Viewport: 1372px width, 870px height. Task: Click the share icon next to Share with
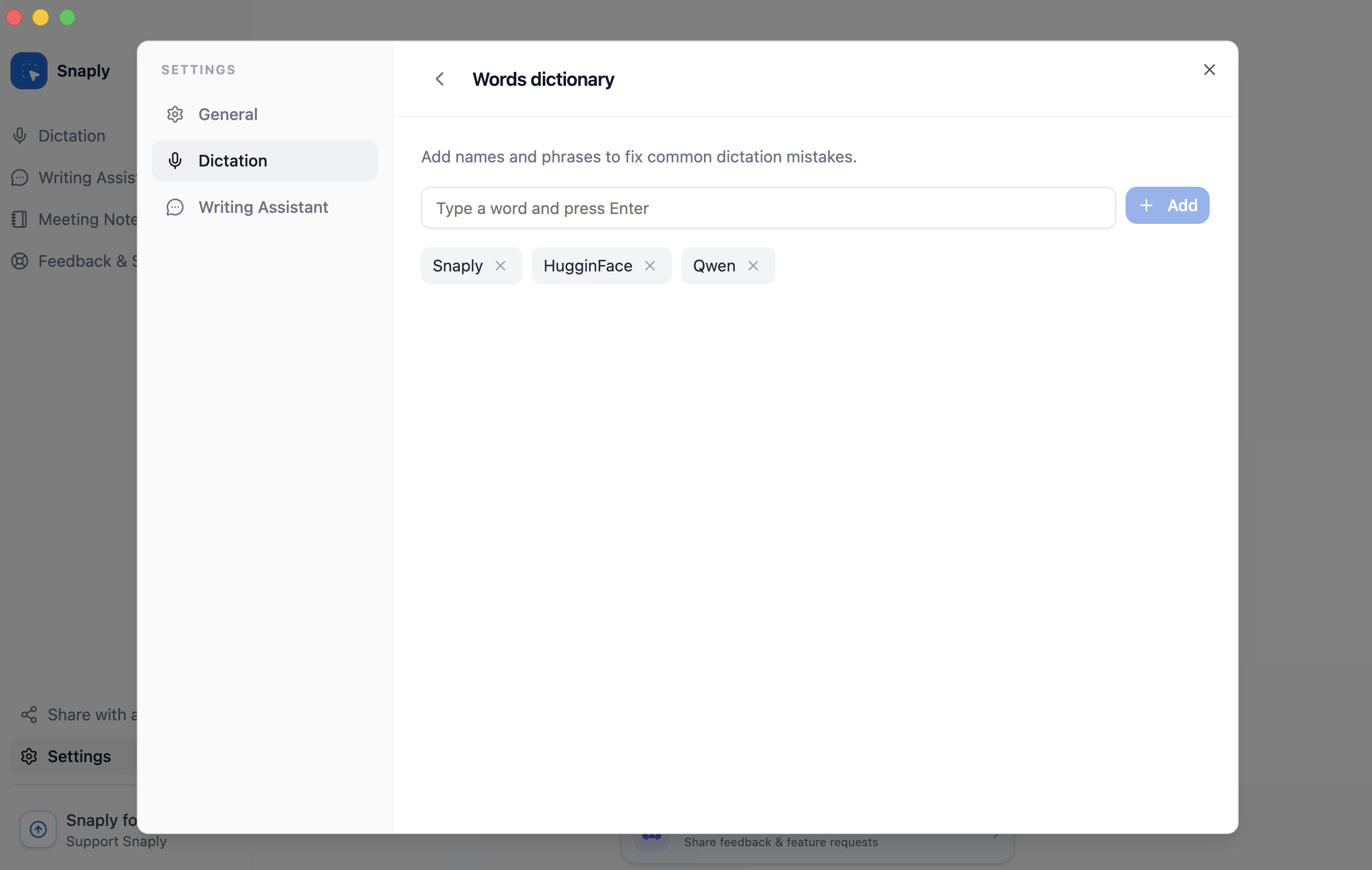[x=29, y=715]
